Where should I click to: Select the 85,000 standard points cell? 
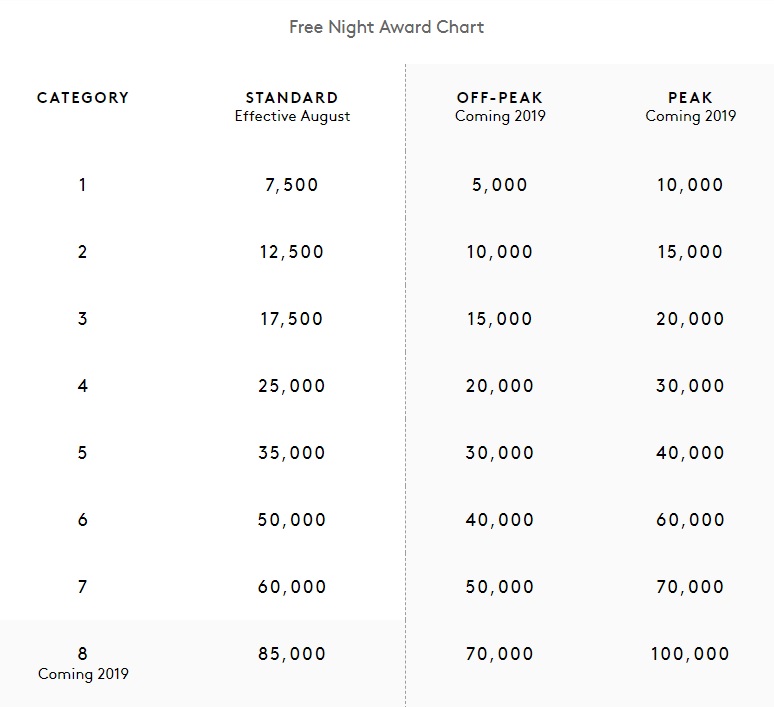(x=292, y=654)
